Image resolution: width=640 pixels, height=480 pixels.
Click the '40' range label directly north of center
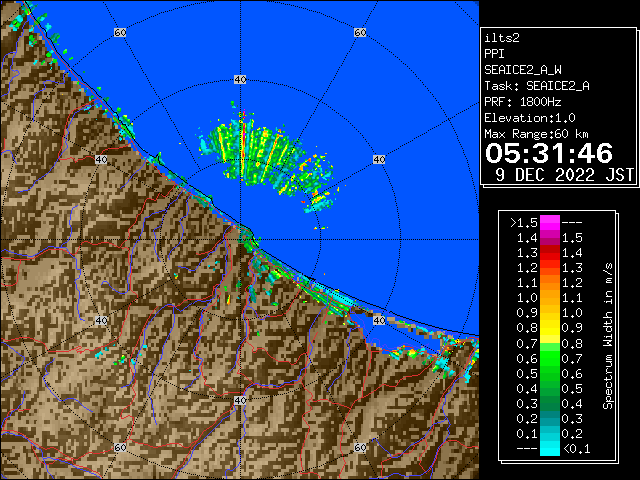click(x=240, y=80)
